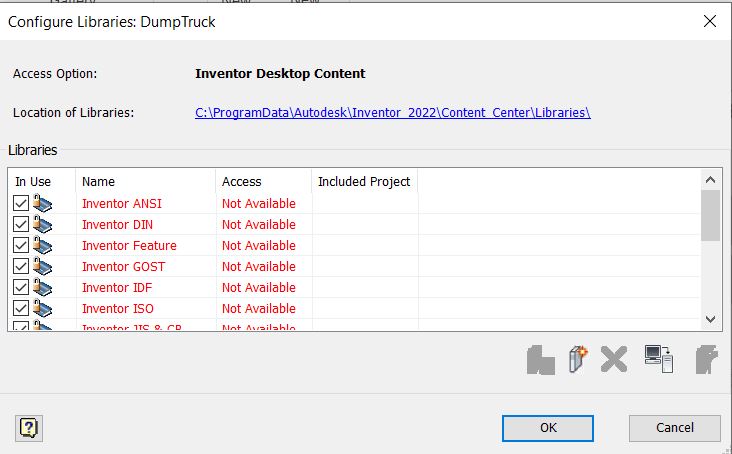Click the locked library icon for Inventor Feature
Image resolution: width=732 pixels, height=454 pixels.
pyautogui.click(x=42, y=245)
